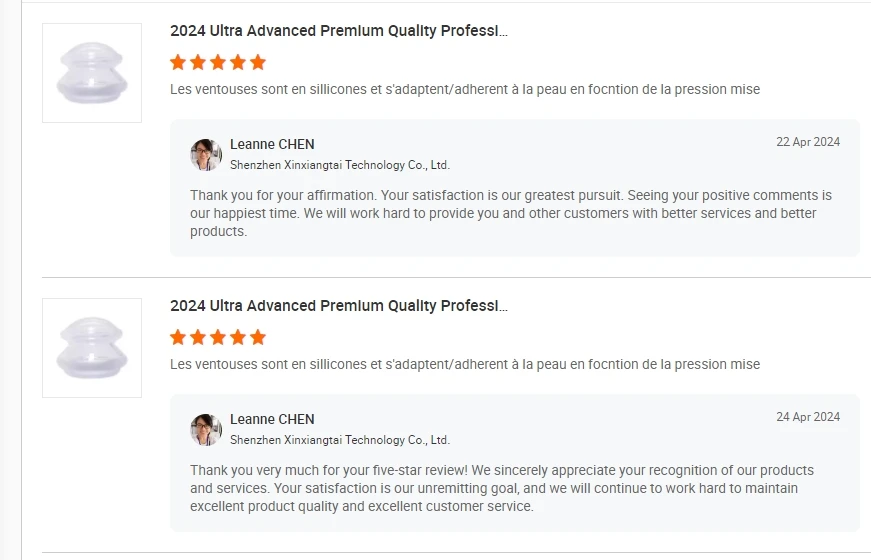Select the Leanne CHEN name in the 22 Apr reply
Screen dimensions: 871x560
click(x=272, y=144)
